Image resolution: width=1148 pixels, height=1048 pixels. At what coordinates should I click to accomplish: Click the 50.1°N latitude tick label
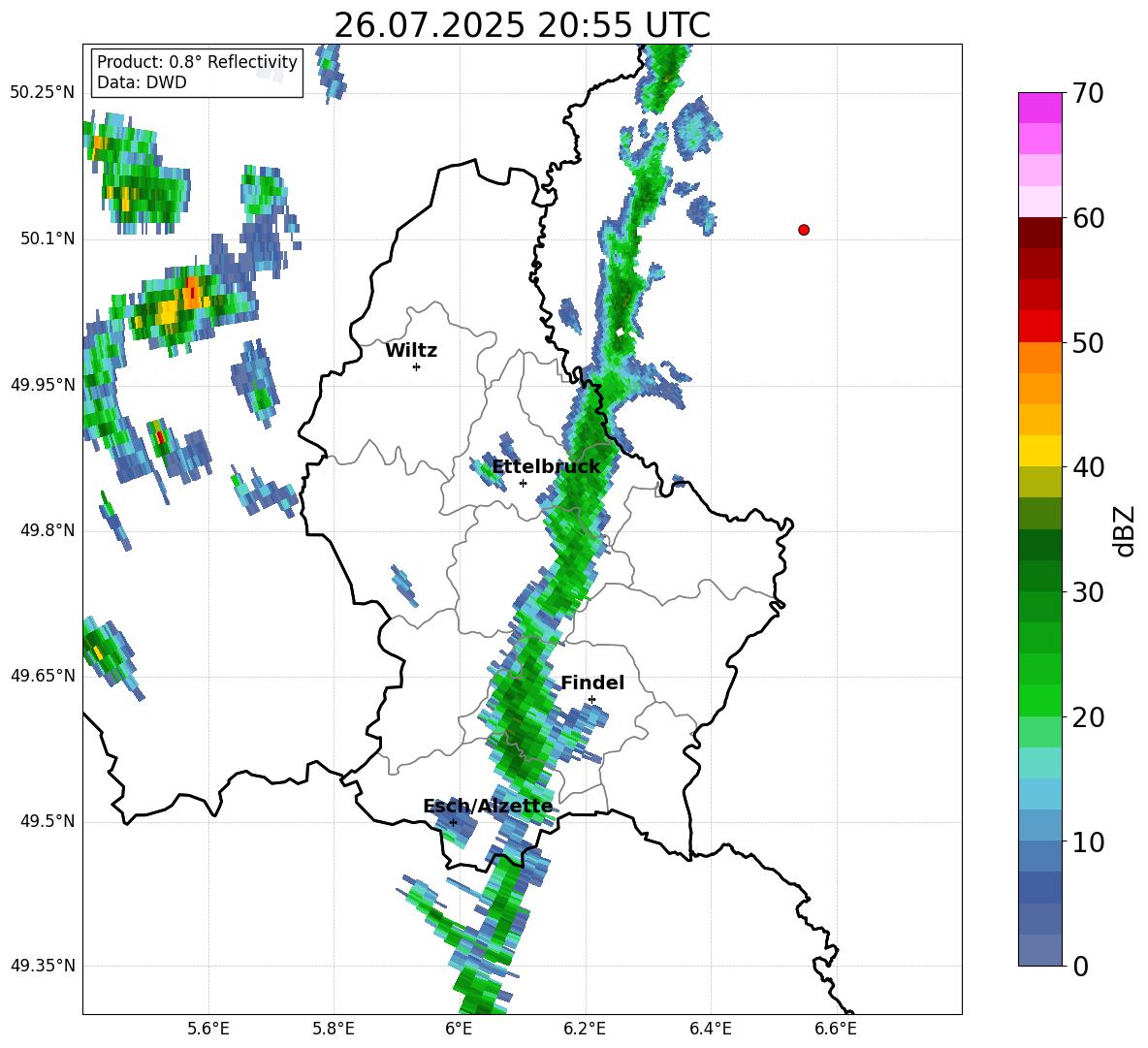tap(48, 239)
